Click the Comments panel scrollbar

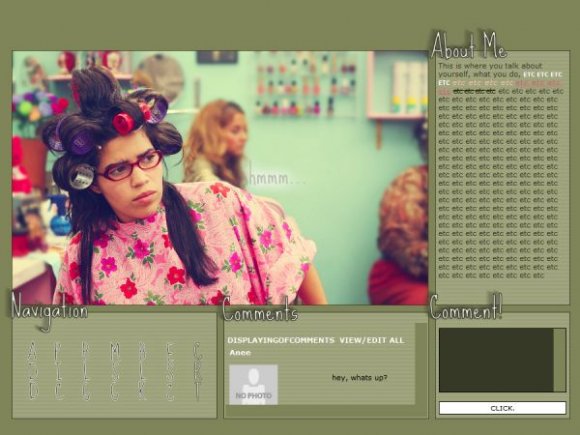(x=421, y=364)
